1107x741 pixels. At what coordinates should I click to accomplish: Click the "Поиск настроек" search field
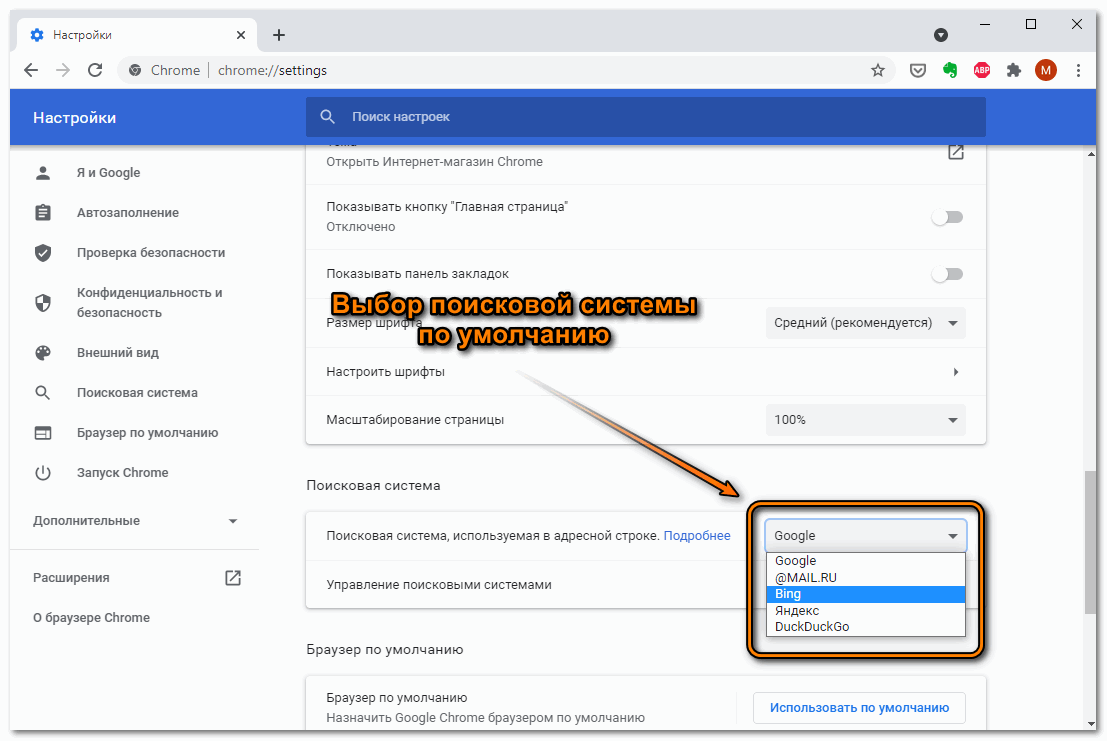click(645, 117)
